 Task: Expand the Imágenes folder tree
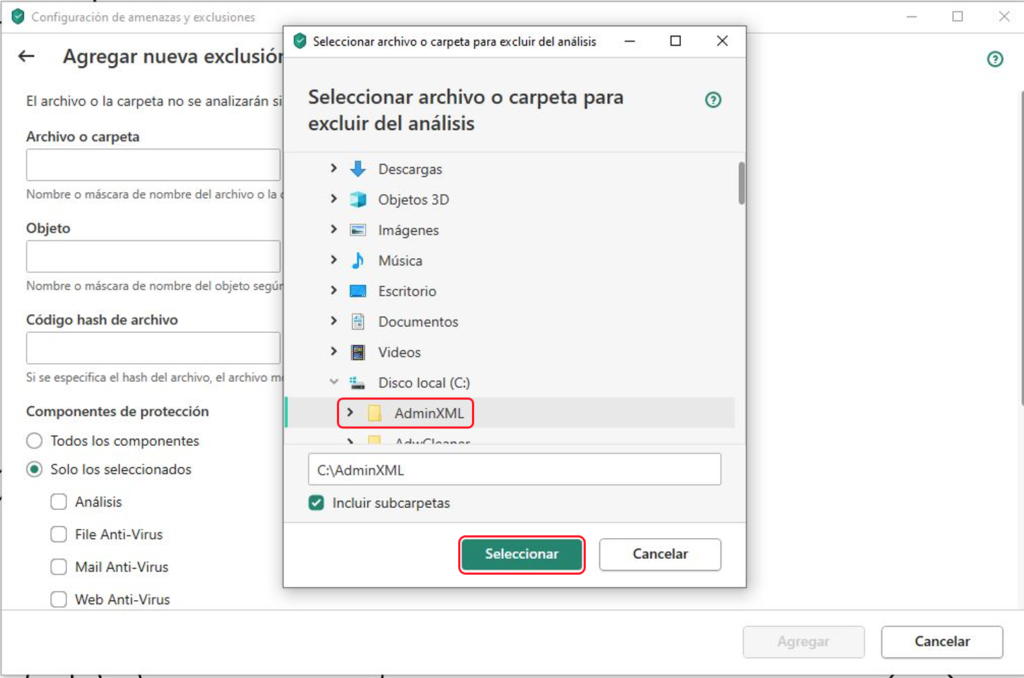(x=334, y=230)
